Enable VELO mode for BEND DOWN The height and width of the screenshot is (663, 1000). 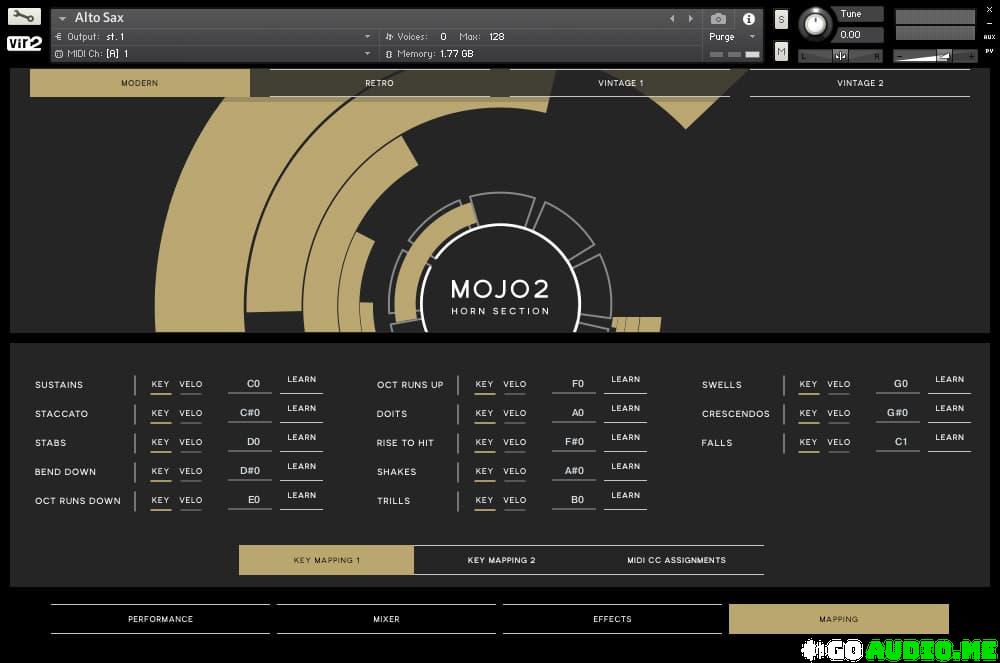[191, 471]
